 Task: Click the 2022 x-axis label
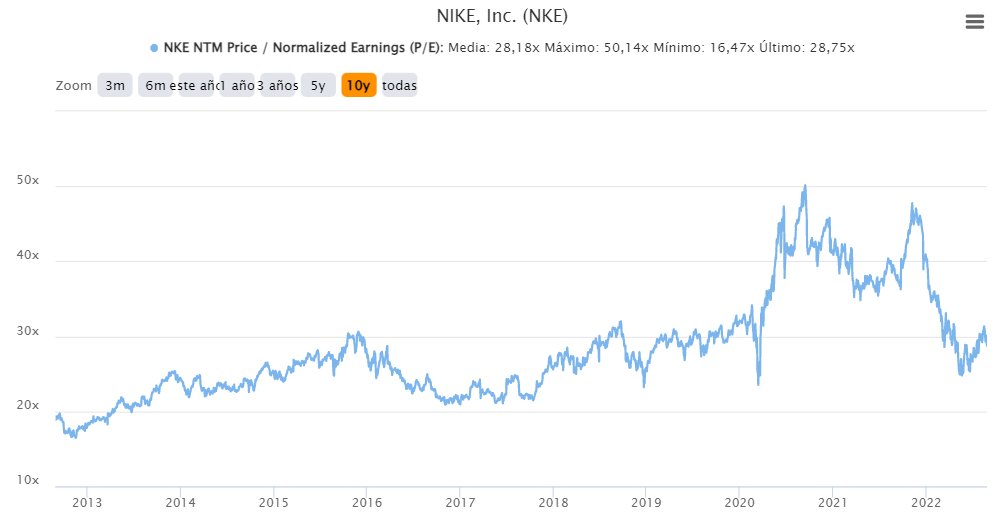[x=926, y=503]
